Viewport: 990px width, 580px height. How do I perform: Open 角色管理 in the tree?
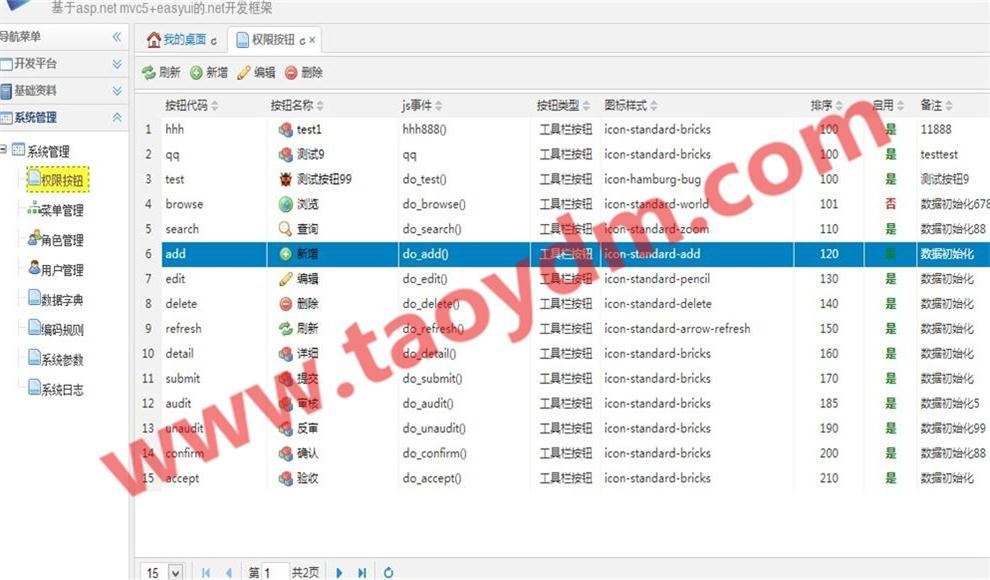click(56, 239)
